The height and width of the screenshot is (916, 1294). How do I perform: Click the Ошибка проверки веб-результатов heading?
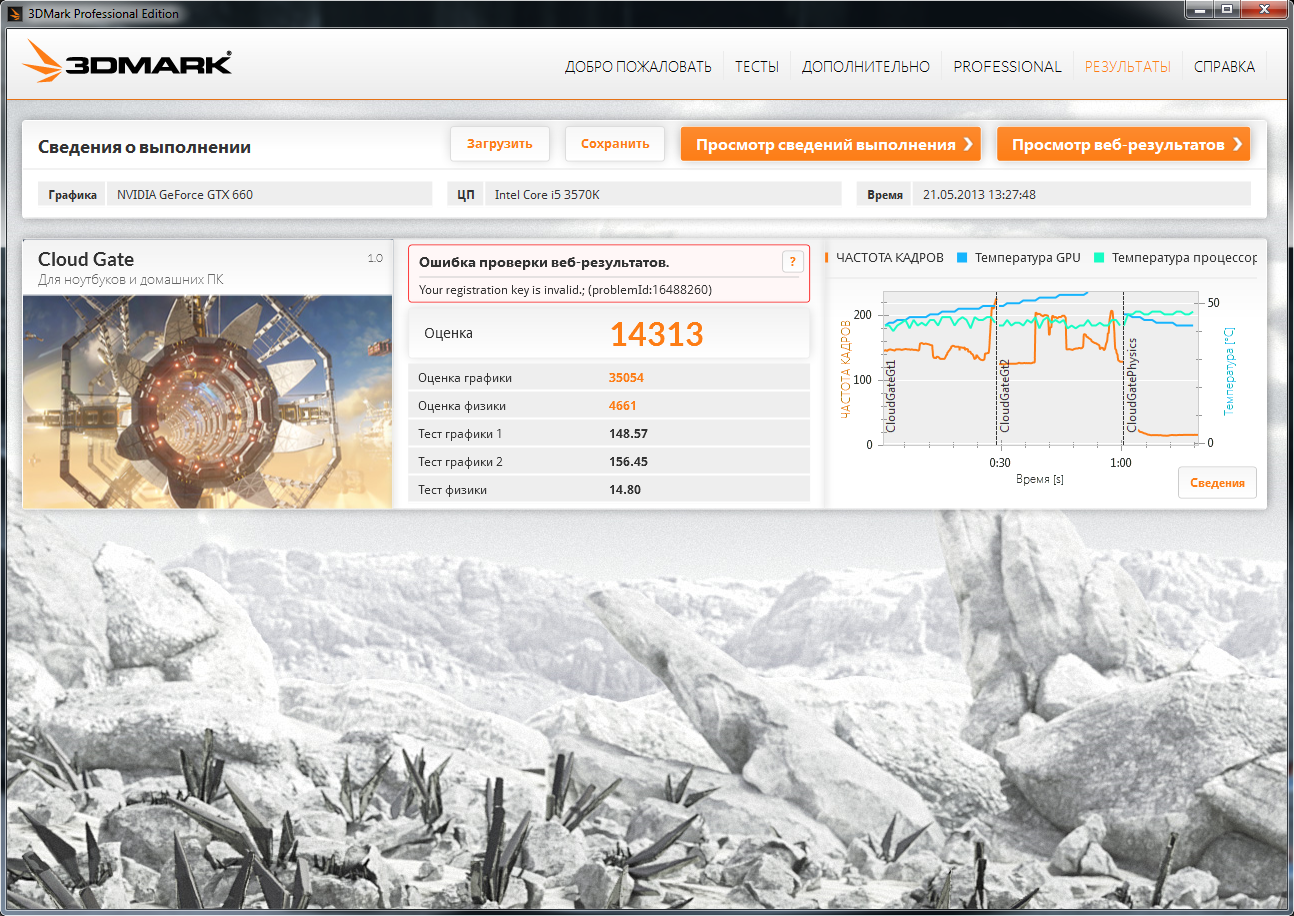(x=544, y=263)
